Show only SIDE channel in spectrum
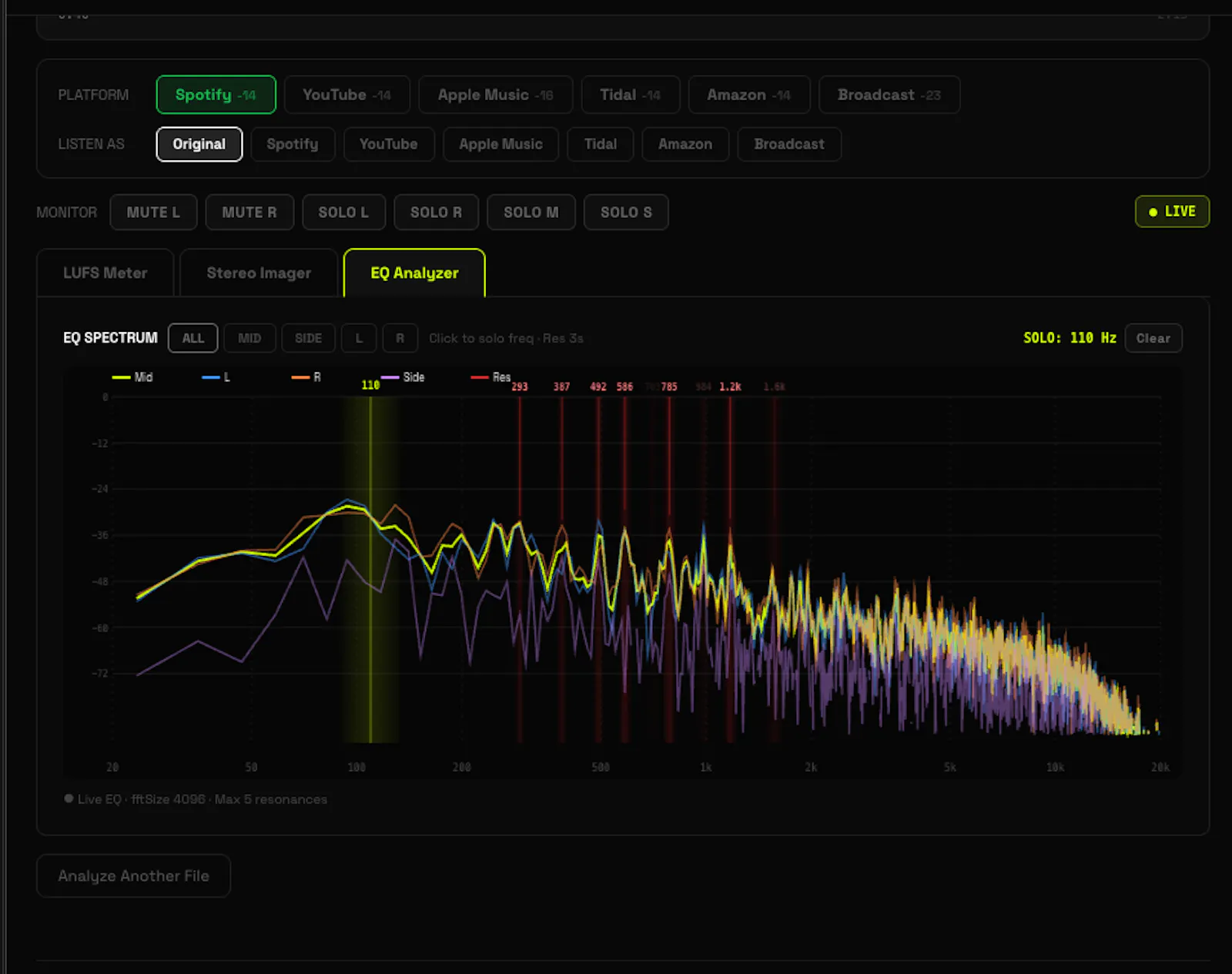 point(308,338)
